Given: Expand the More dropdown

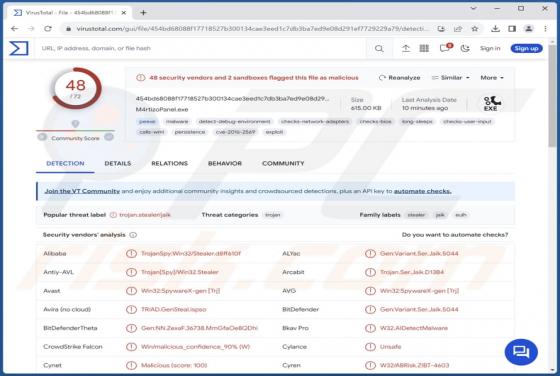Looking at the screenshot, I should pos(492,77).
